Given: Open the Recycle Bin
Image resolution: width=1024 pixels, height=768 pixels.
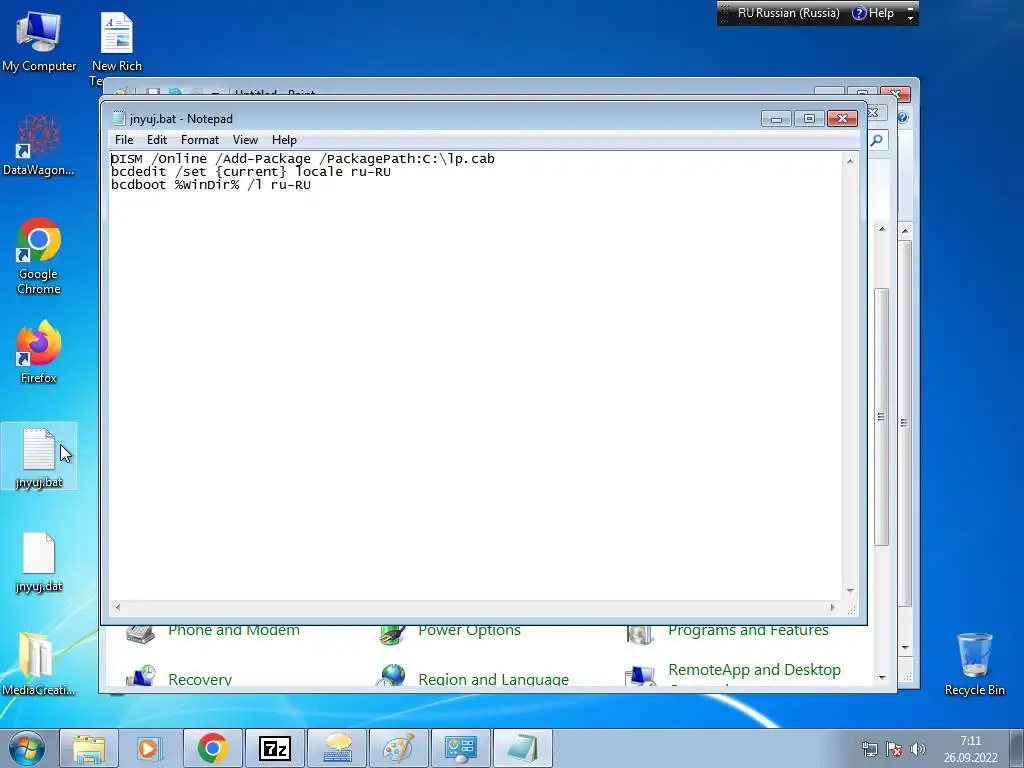Looking at the screenshot, I should tap(974, 664).
